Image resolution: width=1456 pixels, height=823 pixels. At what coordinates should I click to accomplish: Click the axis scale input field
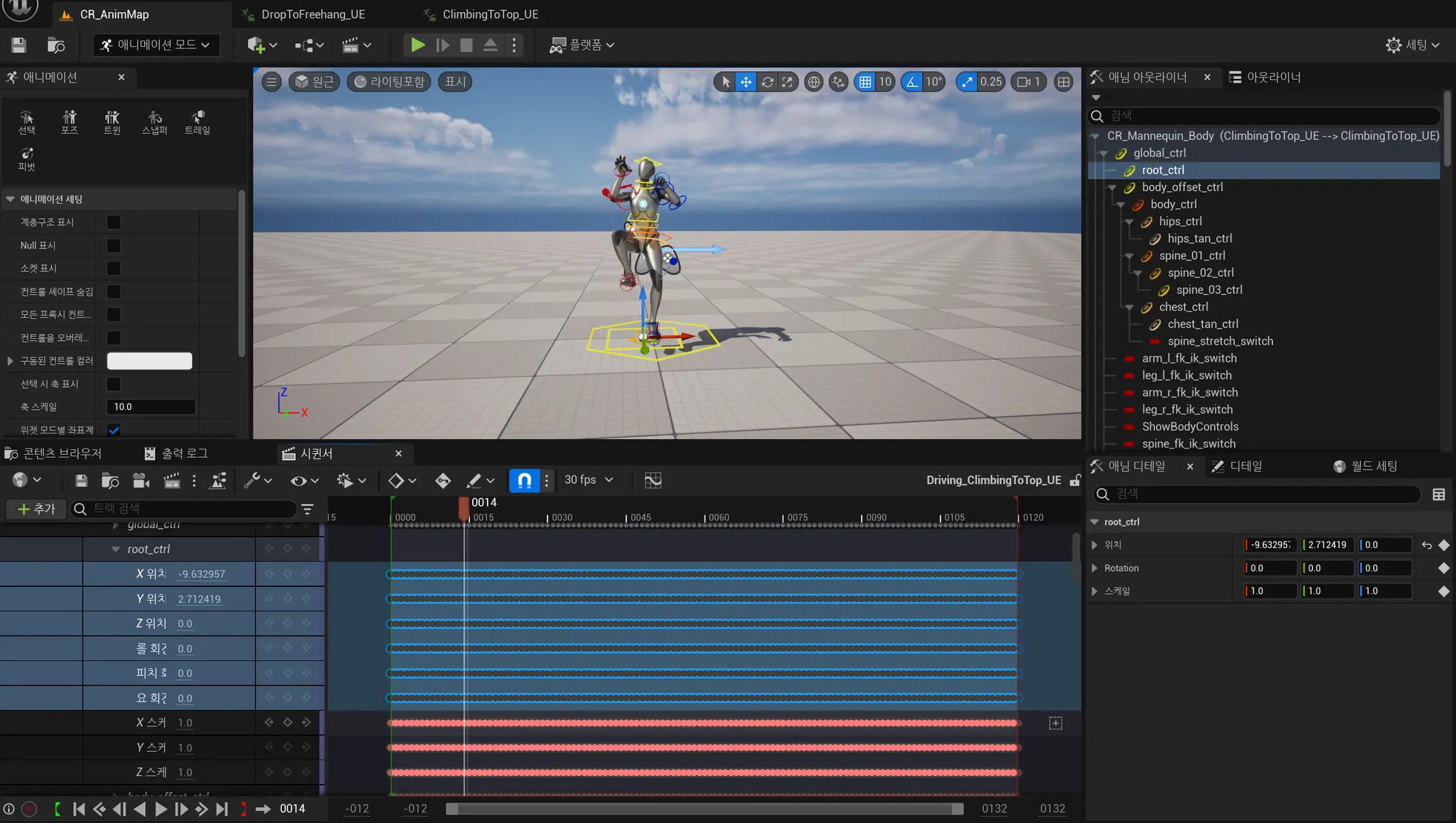(150, 407)
